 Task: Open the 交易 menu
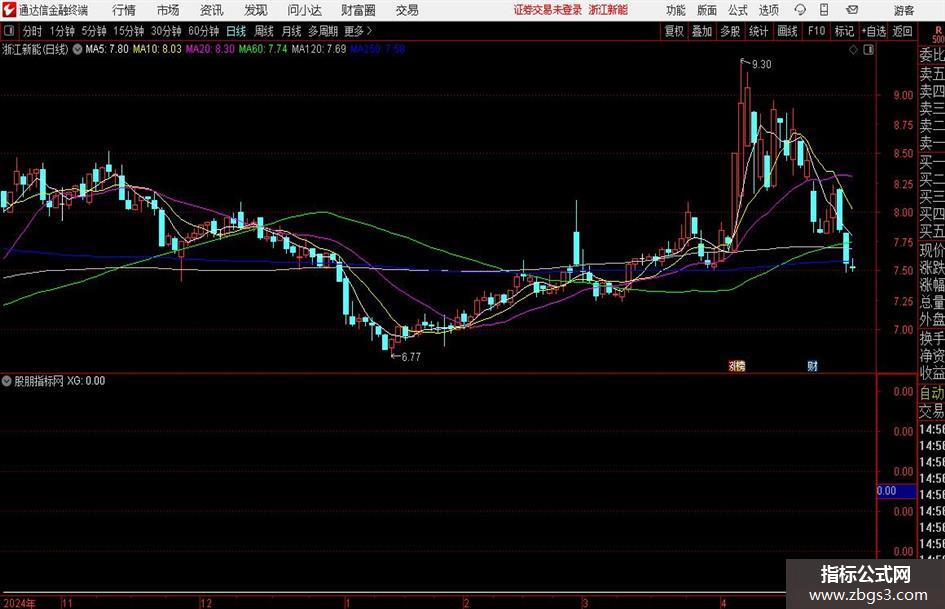coord(407,10)
